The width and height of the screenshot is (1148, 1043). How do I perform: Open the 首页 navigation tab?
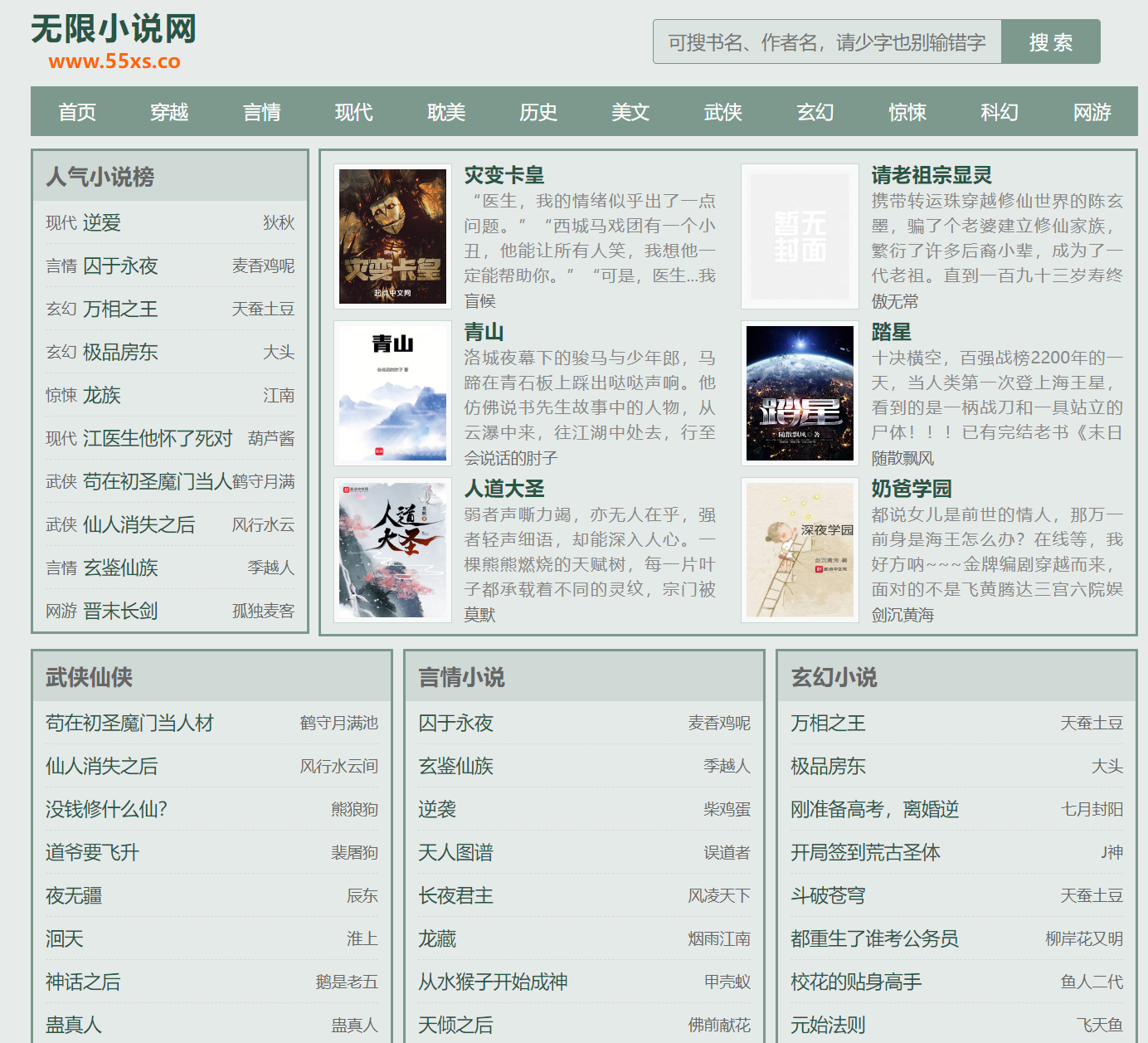pyautogui.click(x=76, y=112)
